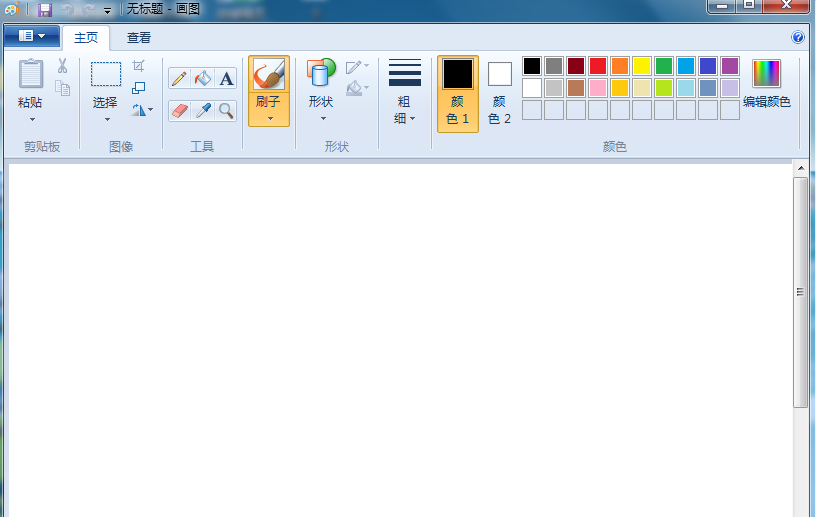
Task: Click the Save floppy disk icon
Action: tap(45, 9)
